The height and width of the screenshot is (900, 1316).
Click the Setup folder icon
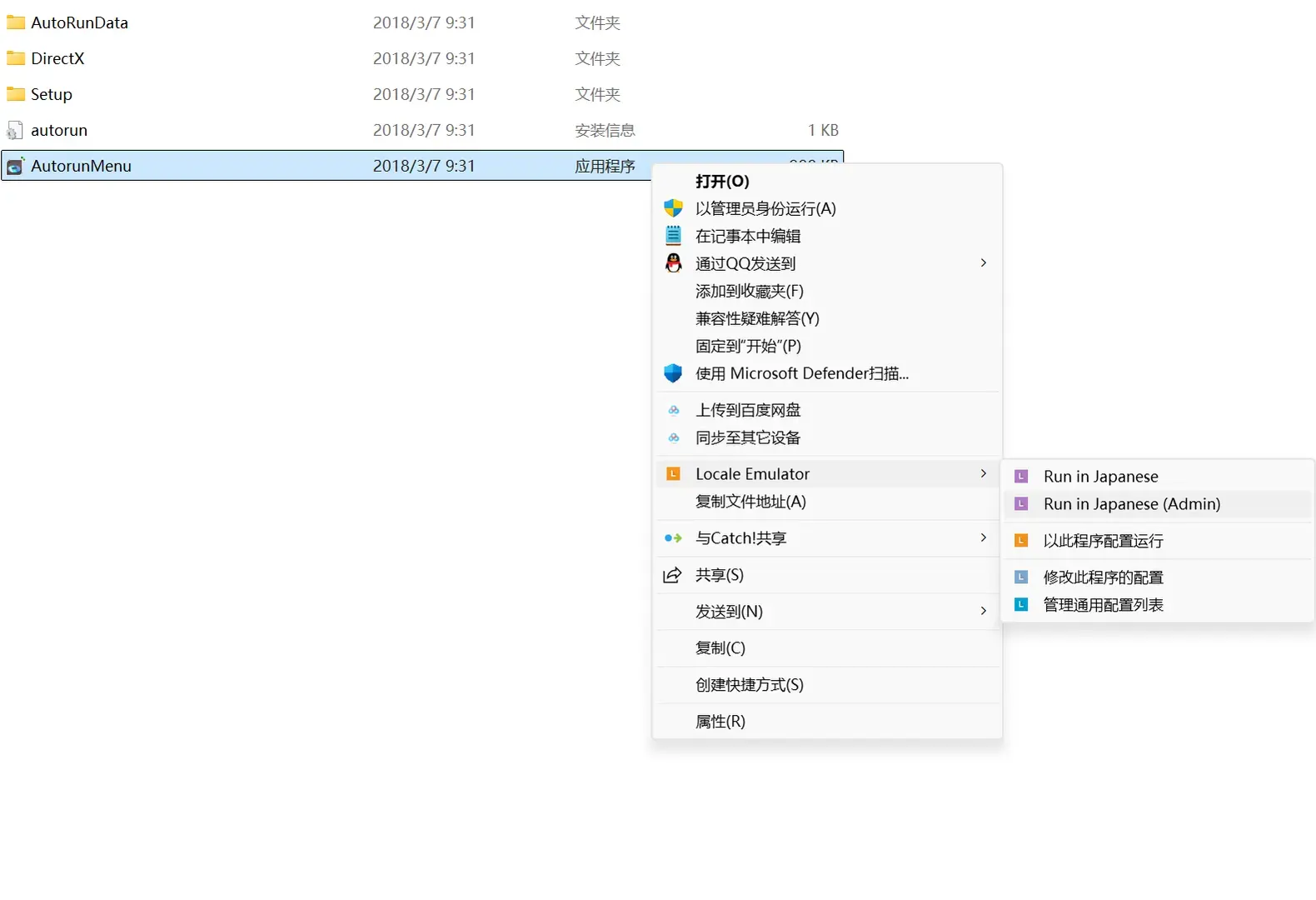15,94
